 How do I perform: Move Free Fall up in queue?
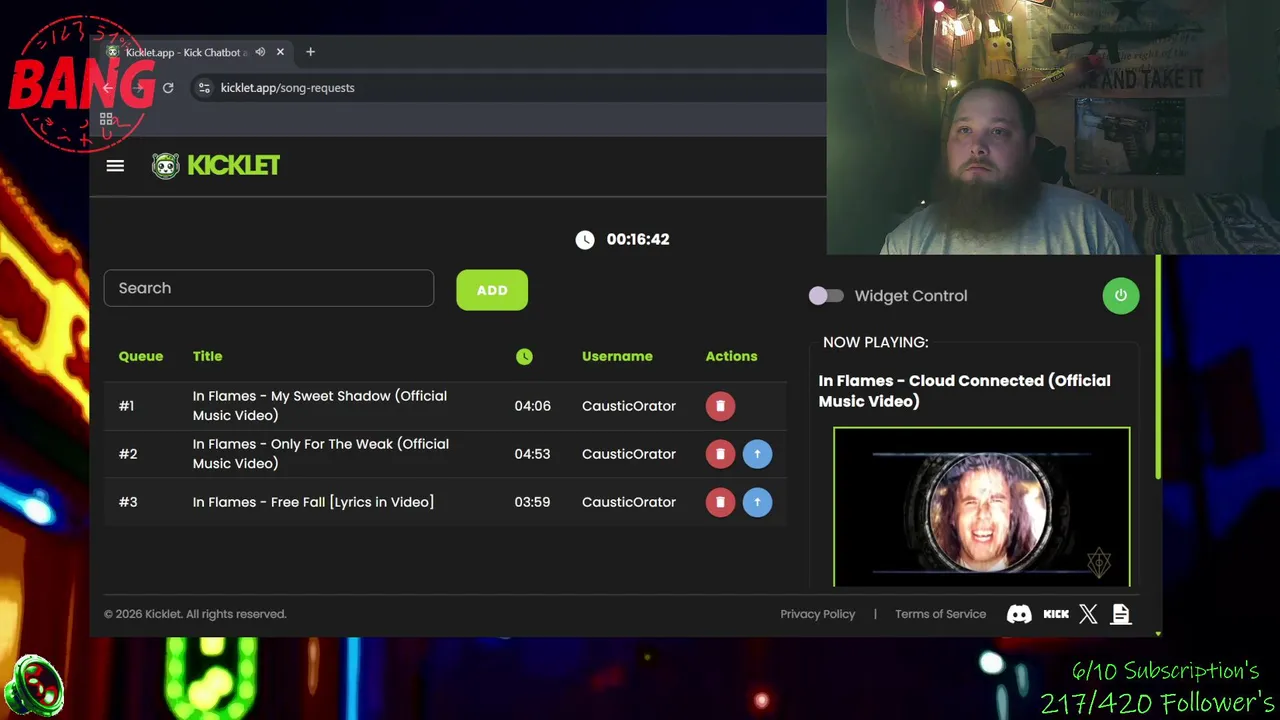pyautogui.click(x=757, y=502)
